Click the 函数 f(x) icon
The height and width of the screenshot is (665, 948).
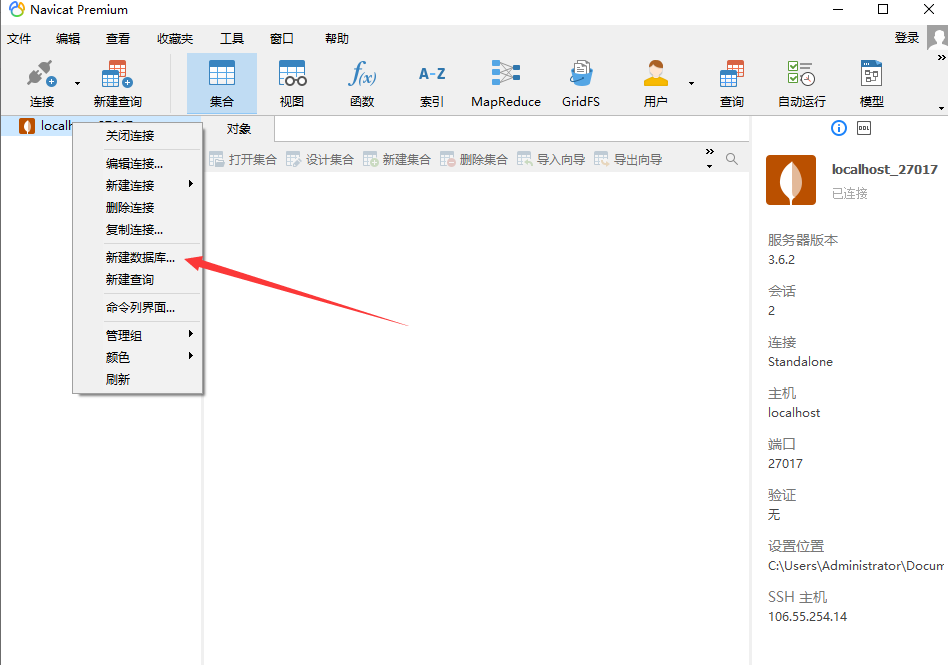tap(362, 82)
